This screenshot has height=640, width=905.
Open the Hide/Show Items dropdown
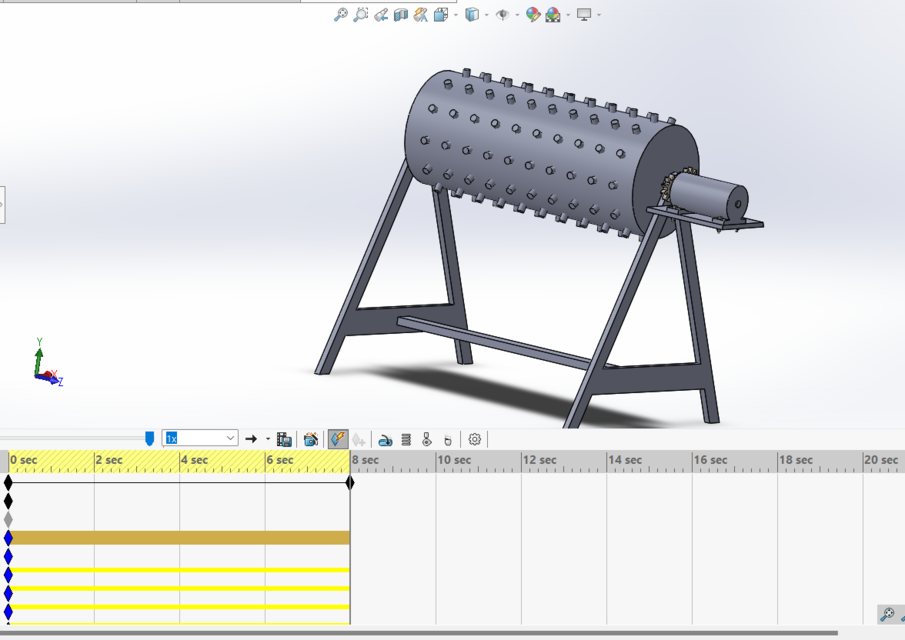[x=517, y=16]
